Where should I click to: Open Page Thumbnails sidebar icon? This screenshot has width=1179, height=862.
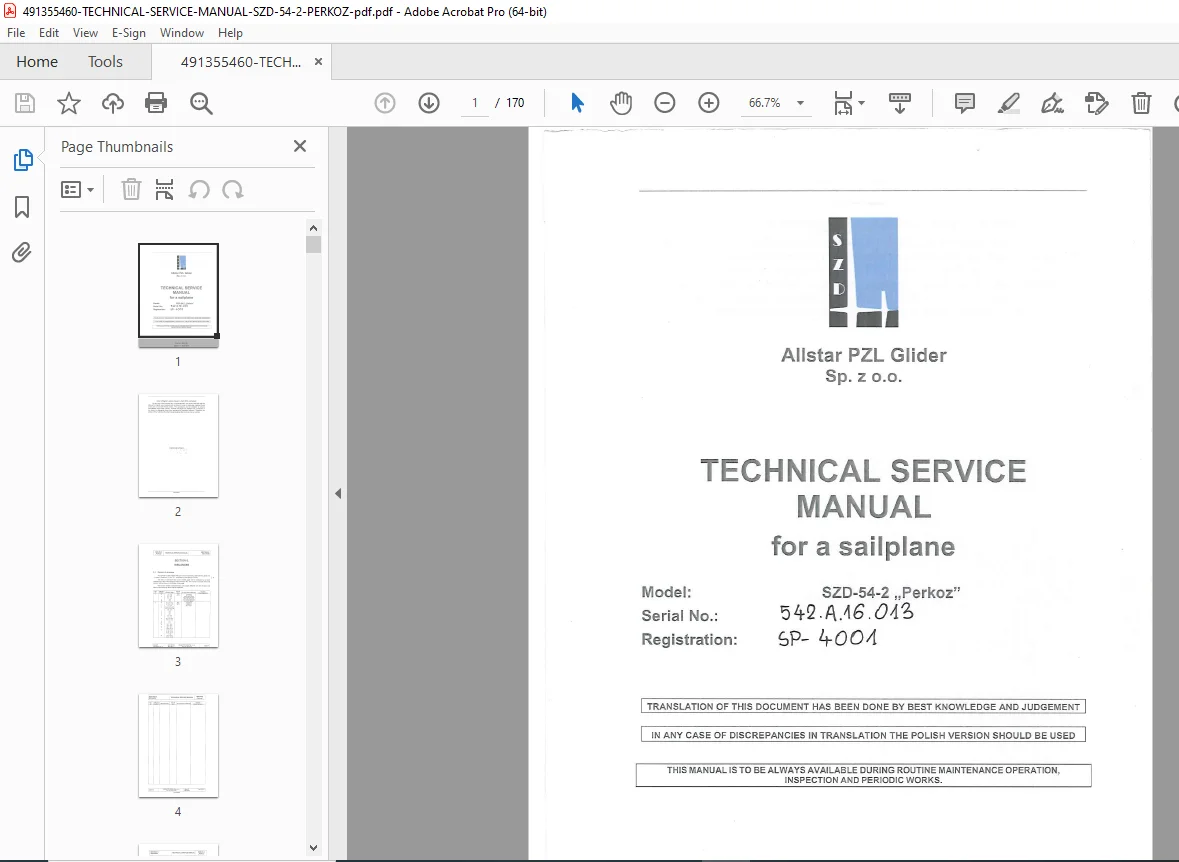[23, 159]
